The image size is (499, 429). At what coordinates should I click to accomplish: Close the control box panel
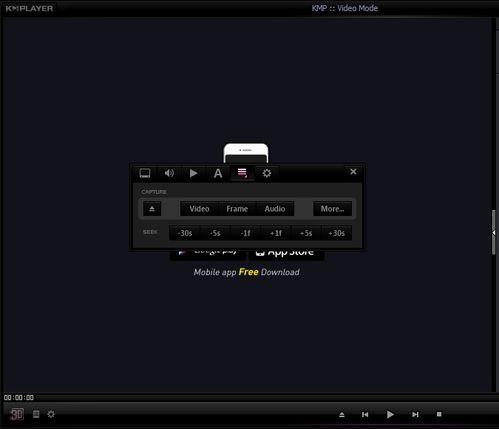tap(353, 172)
